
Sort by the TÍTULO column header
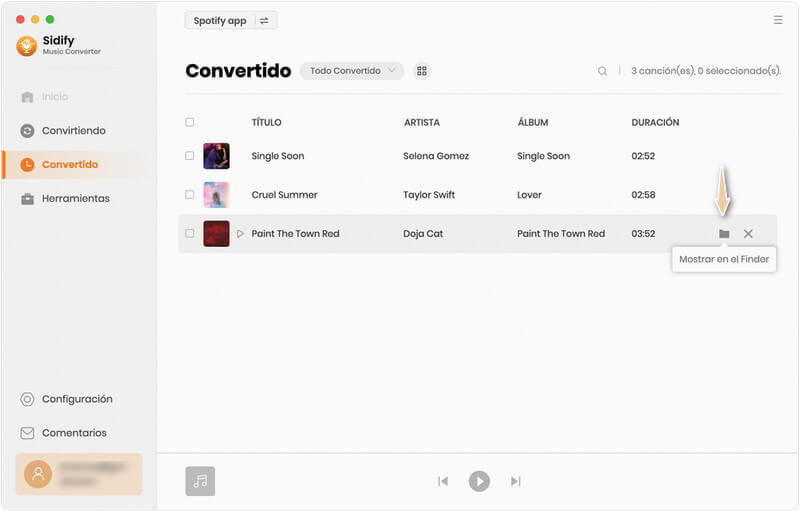point(266,122)
